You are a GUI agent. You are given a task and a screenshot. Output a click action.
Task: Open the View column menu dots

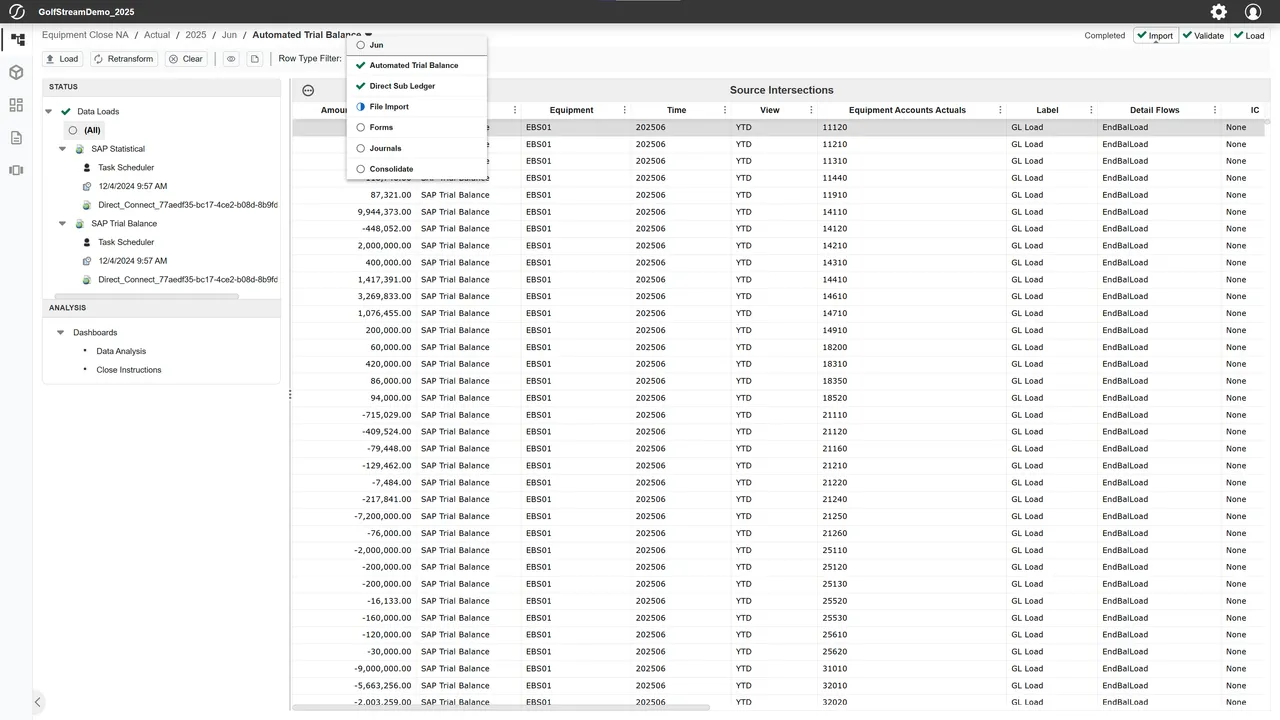coord(811,110)
